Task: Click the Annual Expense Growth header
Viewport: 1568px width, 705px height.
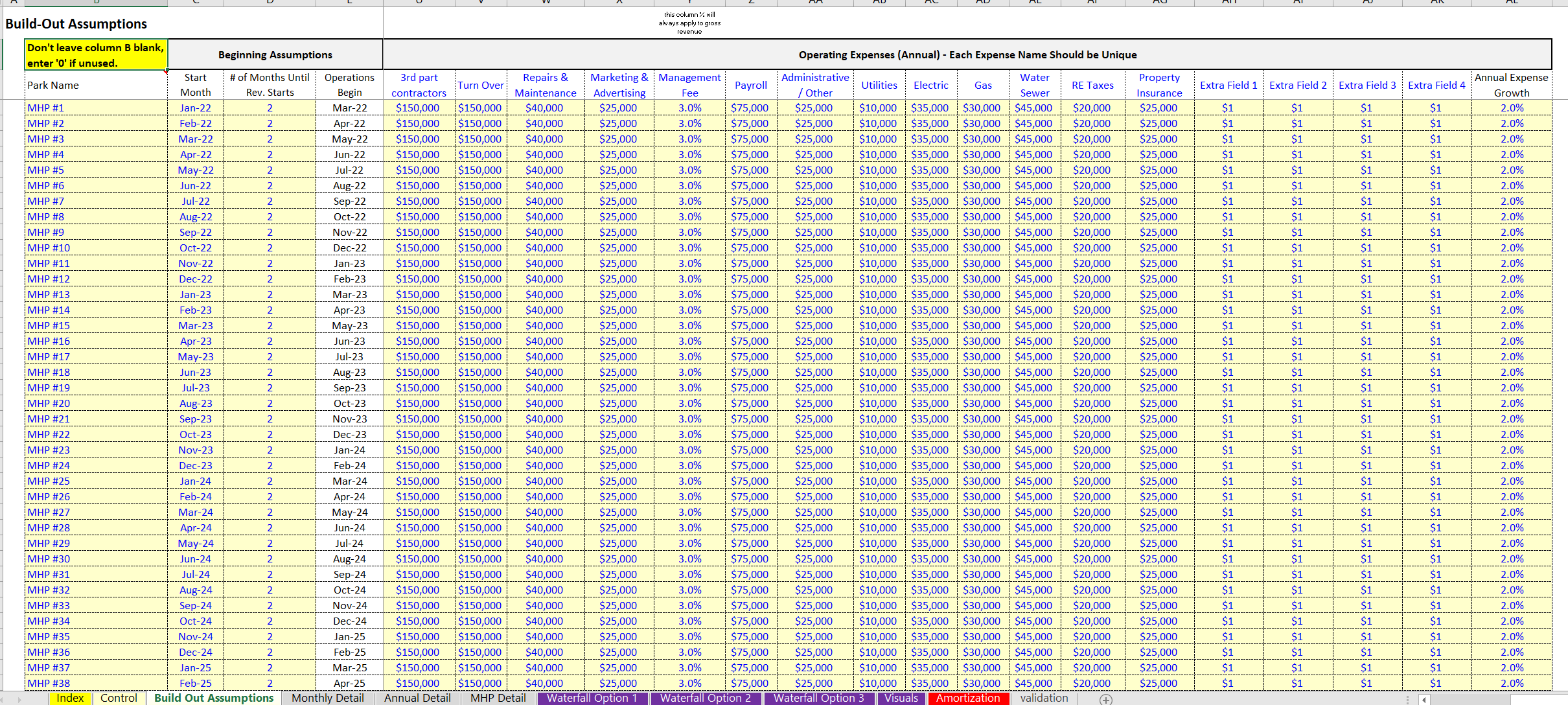Action: pyautogui.click(x=1512, y=85)
